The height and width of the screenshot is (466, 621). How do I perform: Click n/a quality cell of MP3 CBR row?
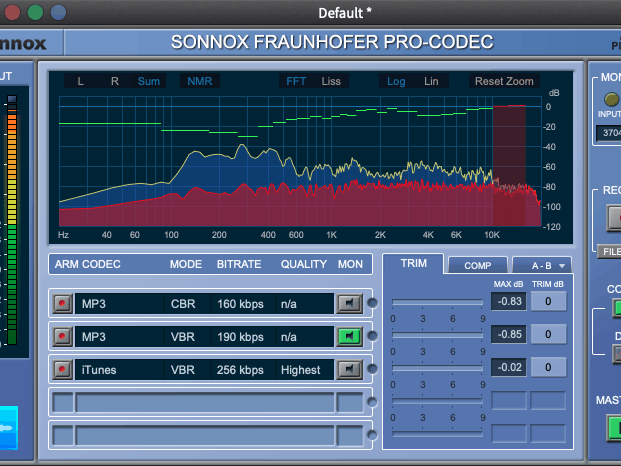click(x=305, y=304)
